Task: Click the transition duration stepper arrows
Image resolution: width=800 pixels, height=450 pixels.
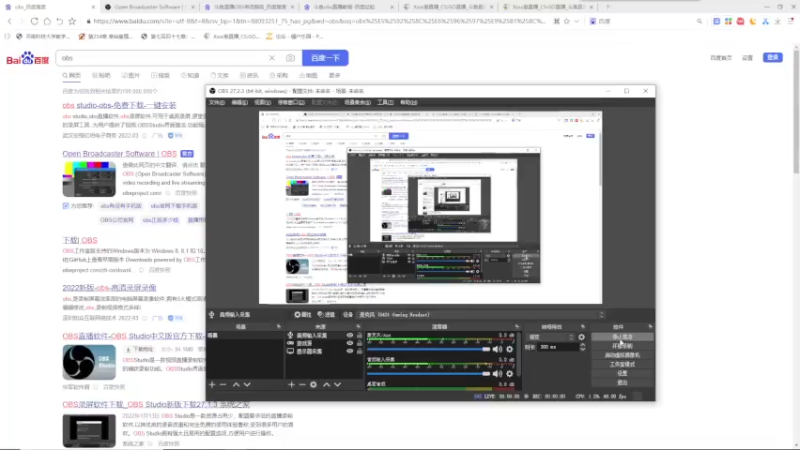Action: pos(582,347)
